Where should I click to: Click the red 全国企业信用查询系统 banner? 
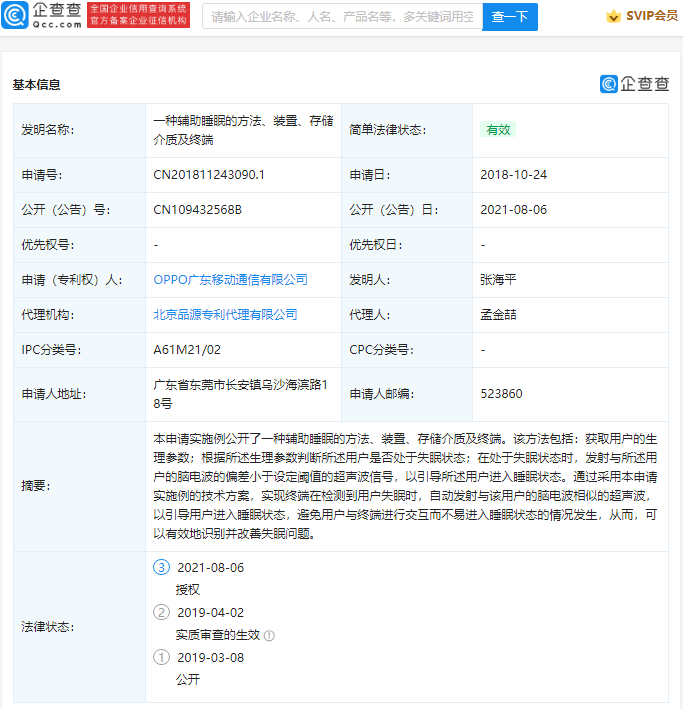pyautogui.click(x=138, y=14)
